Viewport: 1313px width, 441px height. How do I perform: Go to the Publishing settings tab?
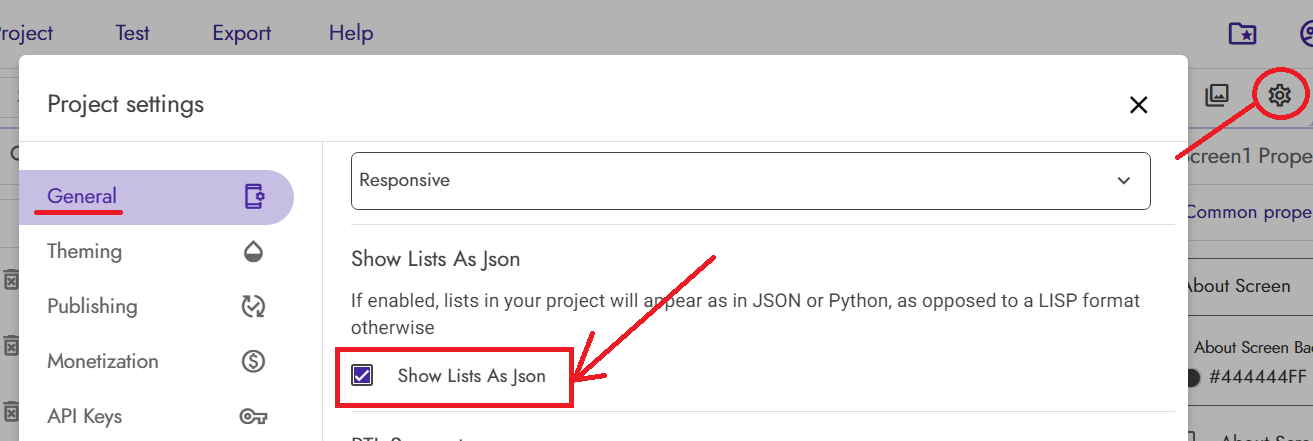[92, 306]
